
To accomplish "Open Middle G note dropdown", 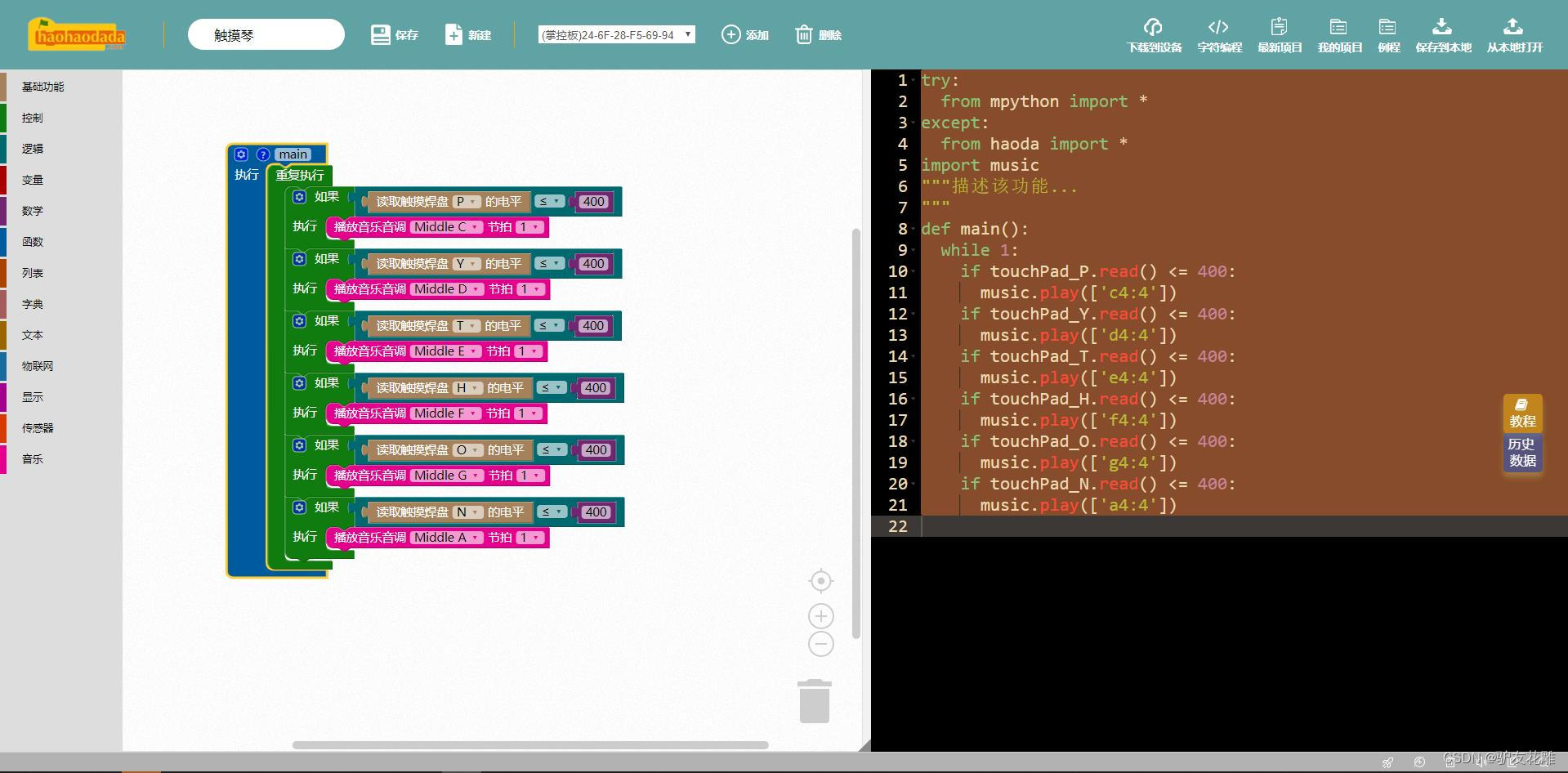I will coord(446,476).
